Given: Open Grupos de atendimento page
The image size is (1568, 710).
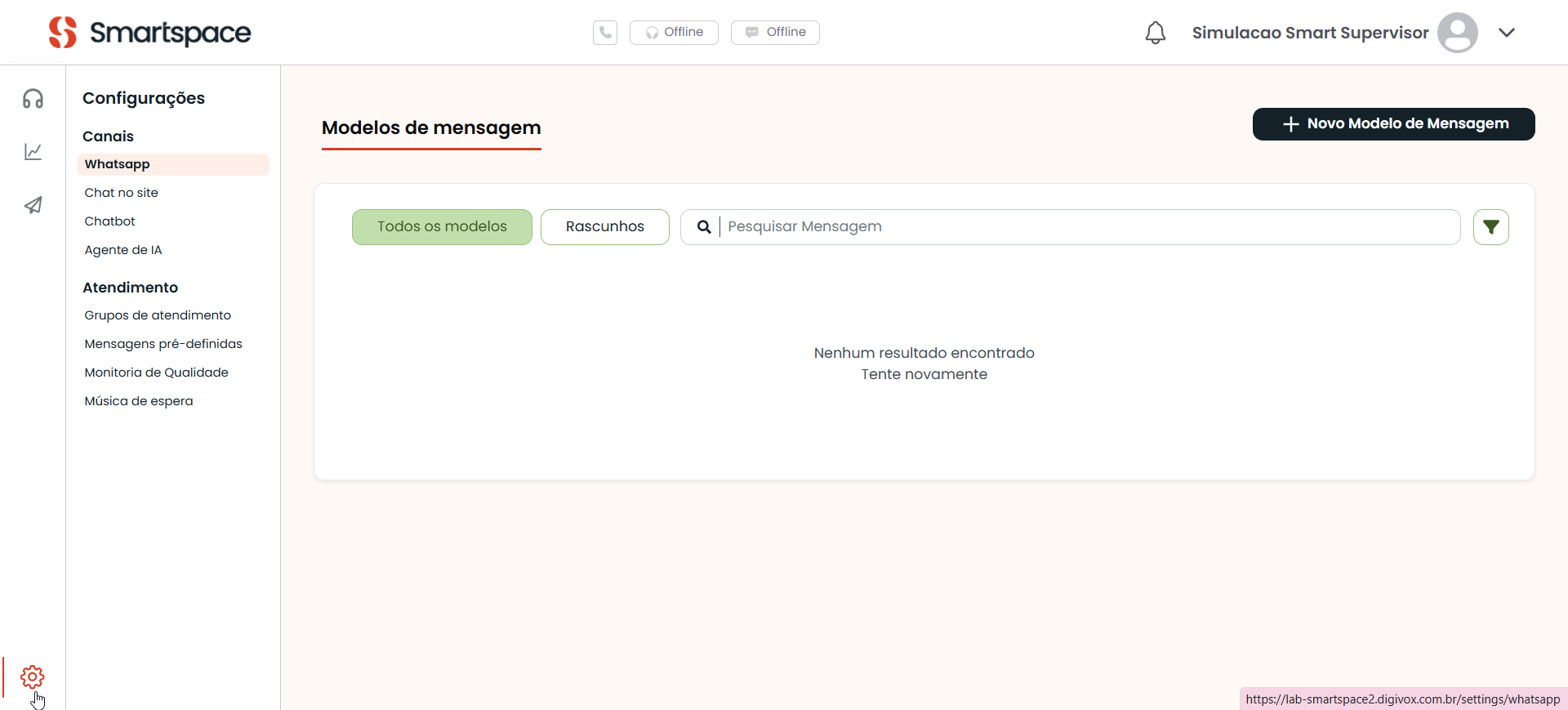Looking at the screenshot, I should [x=158, y=315].
